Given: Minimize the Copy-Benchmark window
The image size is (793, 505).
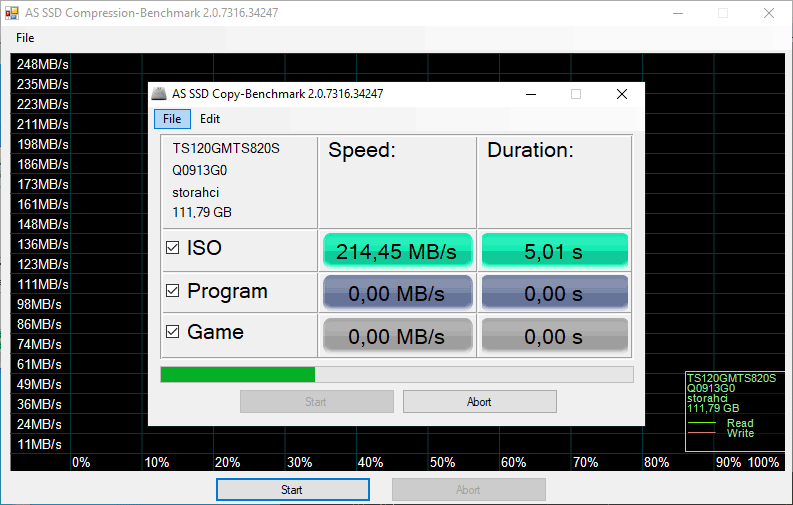Looking at the screenshot, I should coord(531,94).
